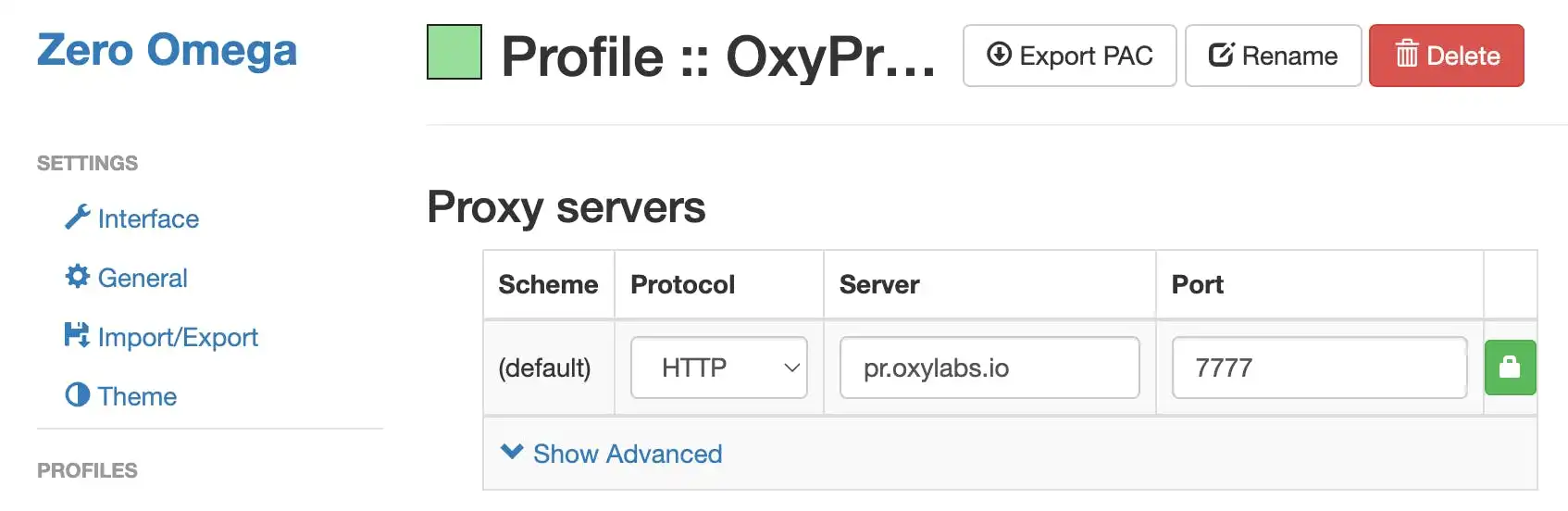Image resolution: width=1568 pixels, height=511 pixels.
Task: Go to General settings
Action: pyautogui.click(x=143, y=278)
